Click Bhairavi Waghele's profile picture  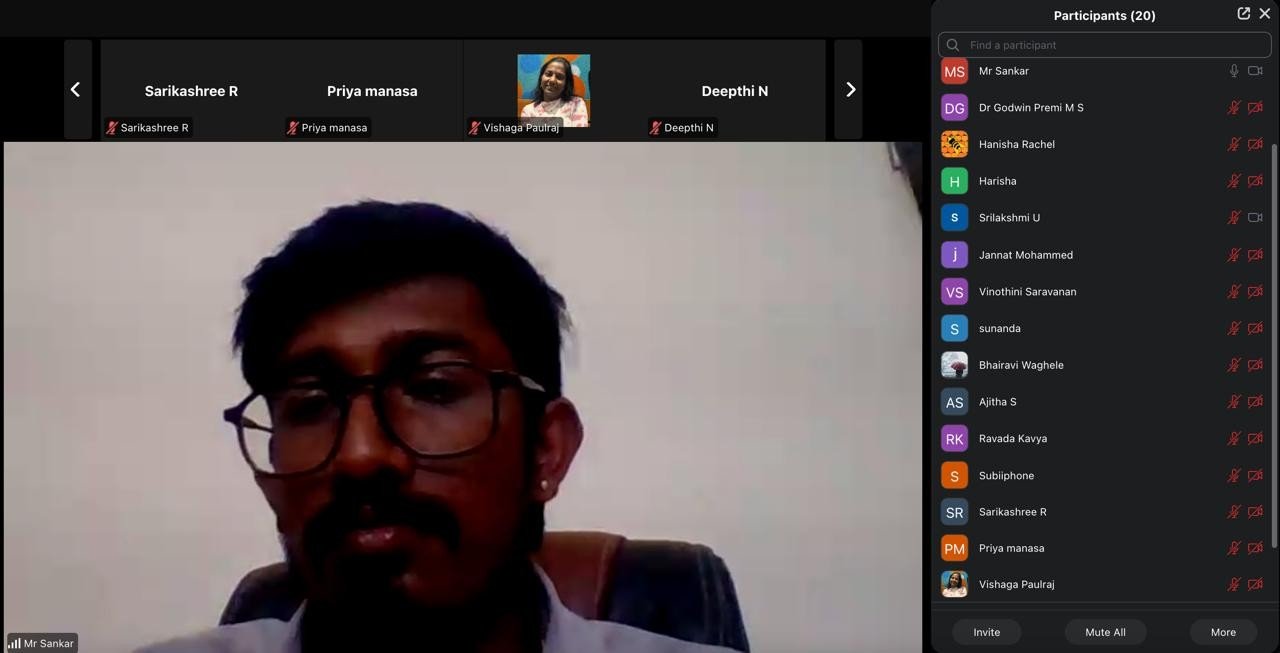954,365
